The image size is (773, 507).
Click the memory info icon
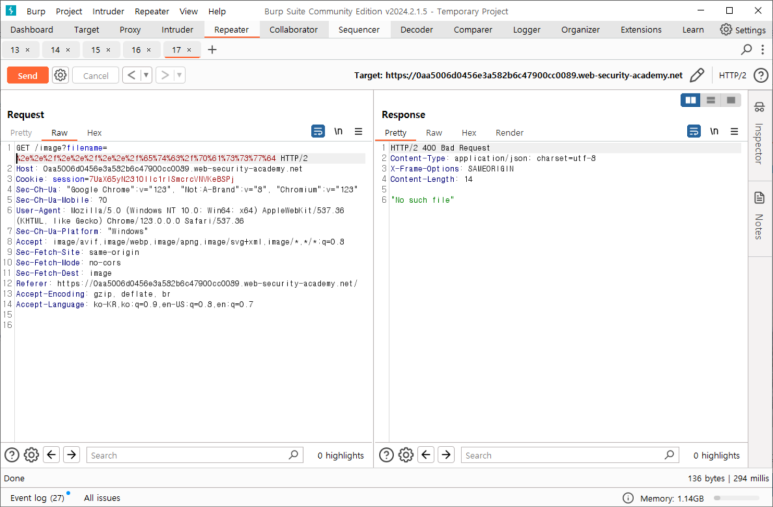pos(628,498)
